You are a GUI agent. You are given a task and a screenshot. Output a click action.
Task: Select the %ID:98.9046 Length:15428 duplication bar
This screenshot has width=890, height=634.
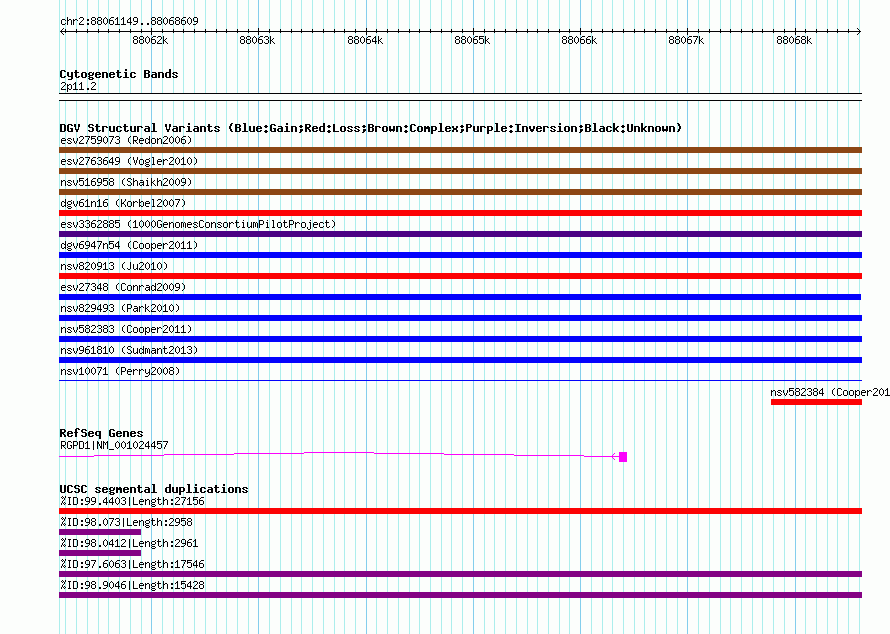click(460, 595)
